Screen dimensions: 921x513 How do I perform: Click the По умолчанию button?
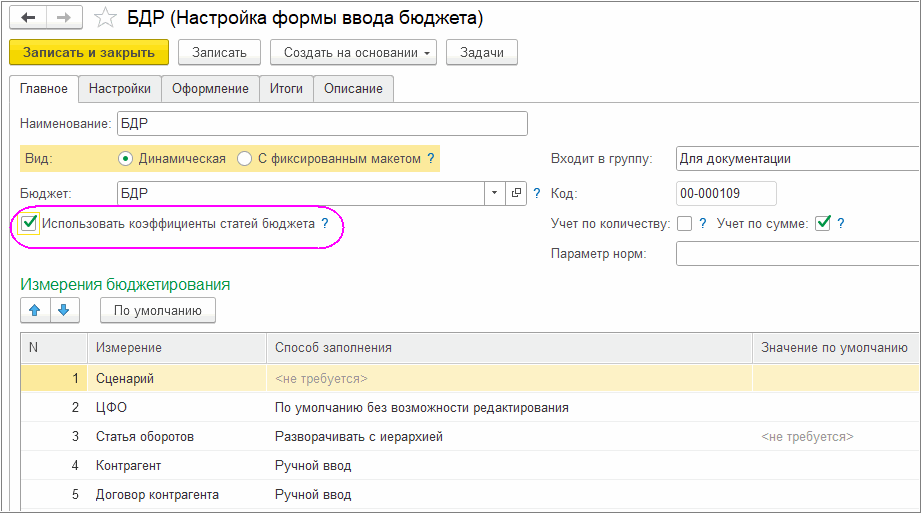pos(158,311)
